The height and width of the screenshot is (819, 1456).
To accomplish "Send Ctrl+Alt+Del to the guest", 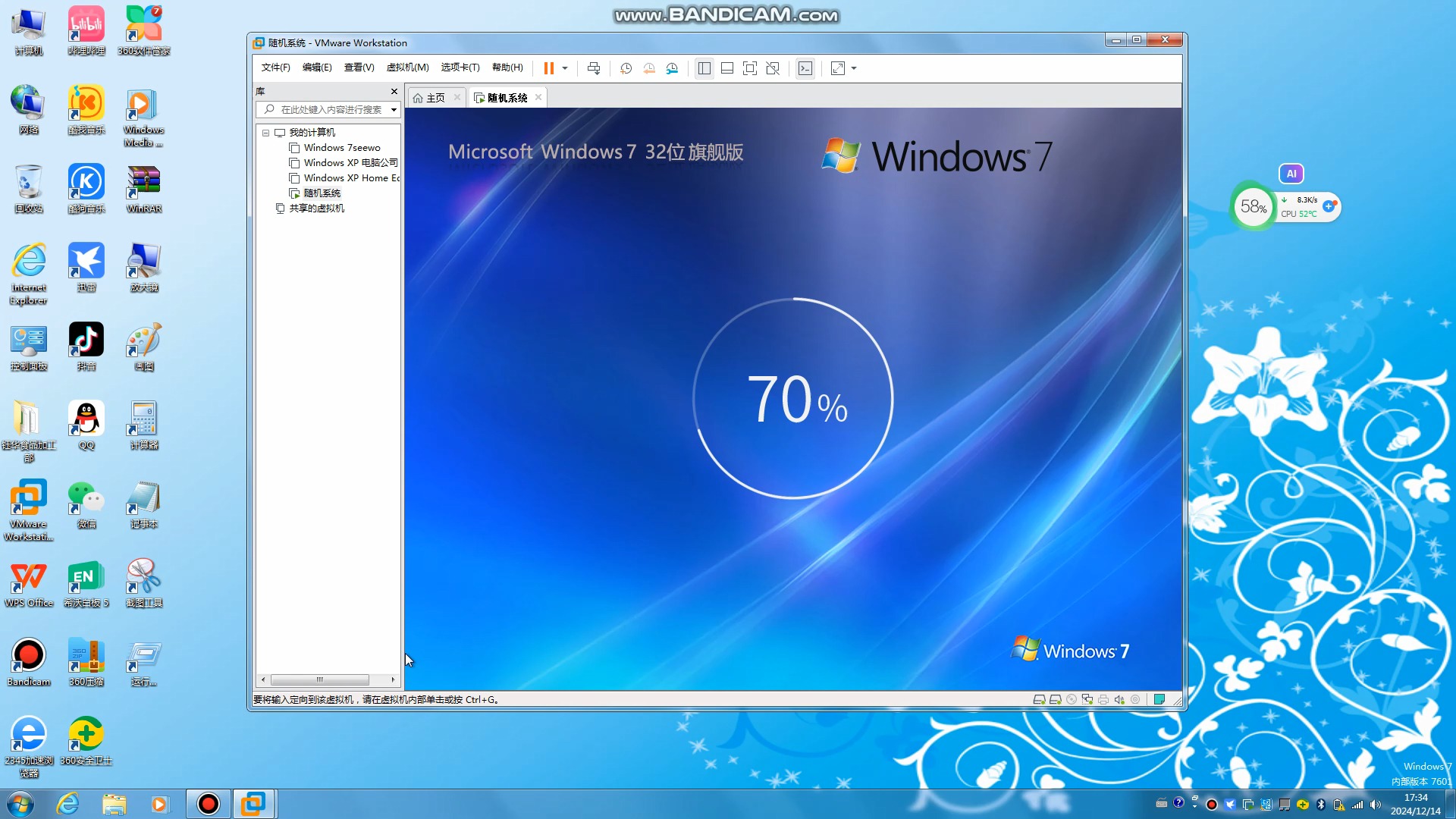I will tap(595, 68).
